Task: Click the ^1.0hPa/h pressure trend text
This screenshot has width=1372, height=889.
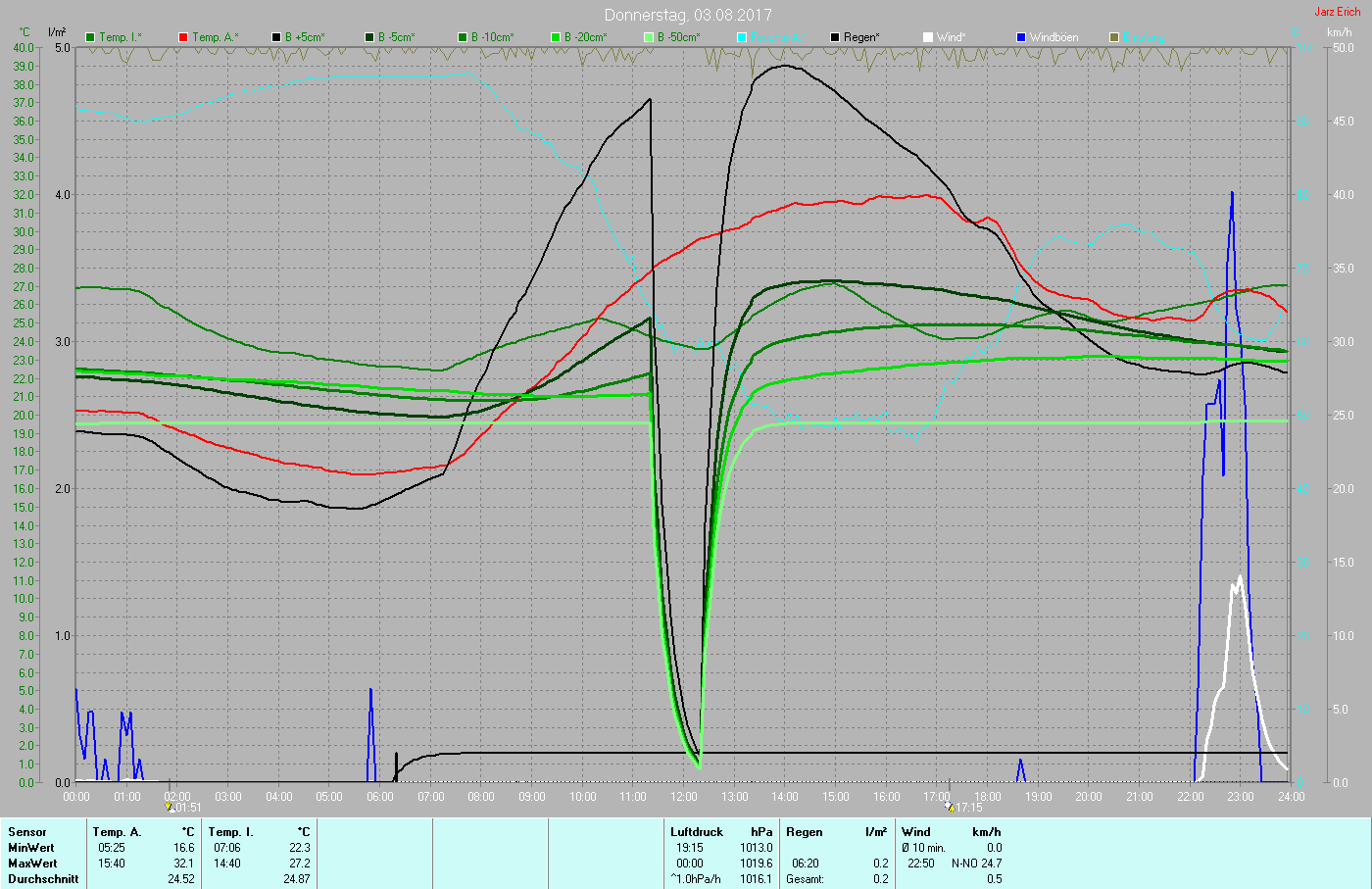Action: click(696, 879)
